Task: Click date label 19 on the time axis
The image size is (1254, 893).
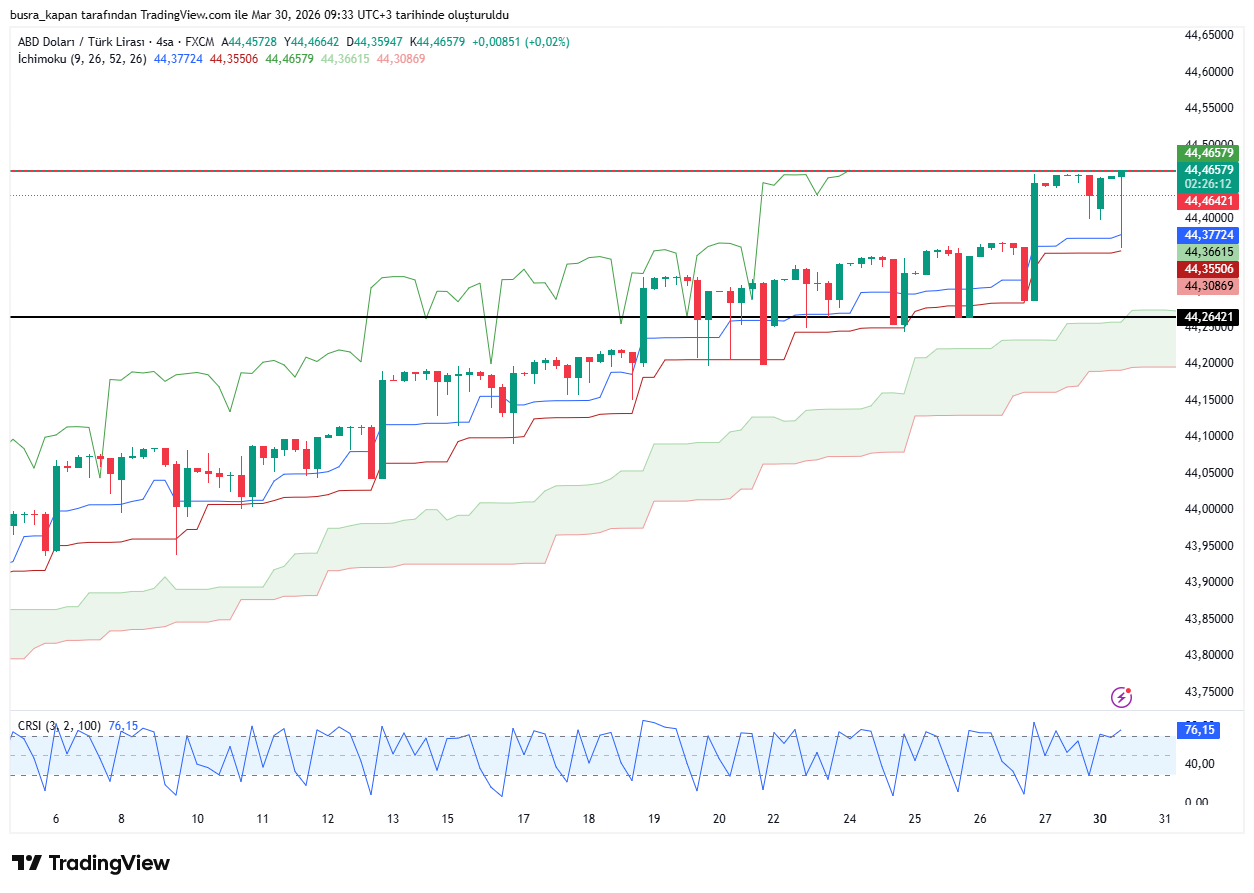Action: point(654,819)
